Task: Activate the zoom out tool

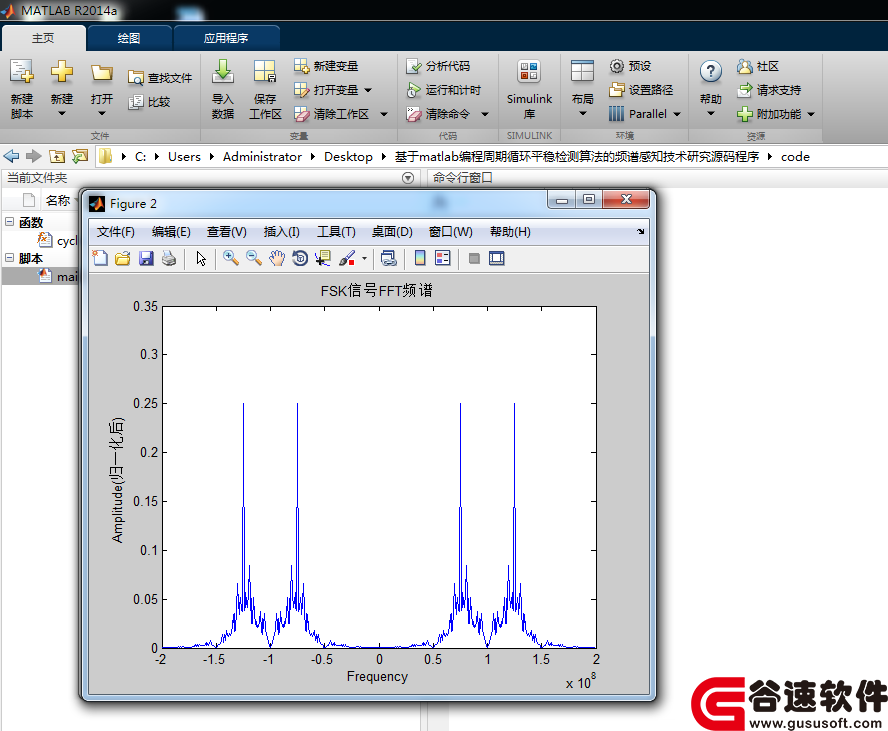Action: click(254, 258)
